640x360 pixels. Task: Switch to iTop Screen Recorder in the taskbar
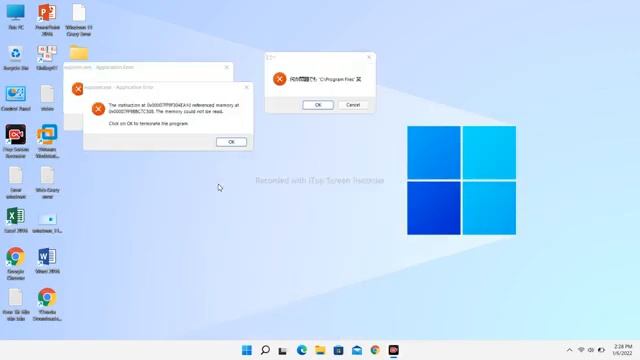tap(393, 350)
